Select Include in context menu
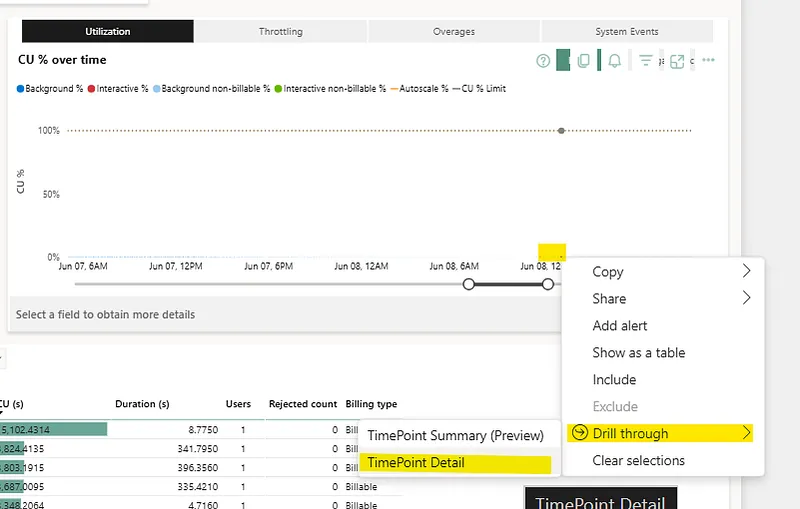 (x=614, y=379)
